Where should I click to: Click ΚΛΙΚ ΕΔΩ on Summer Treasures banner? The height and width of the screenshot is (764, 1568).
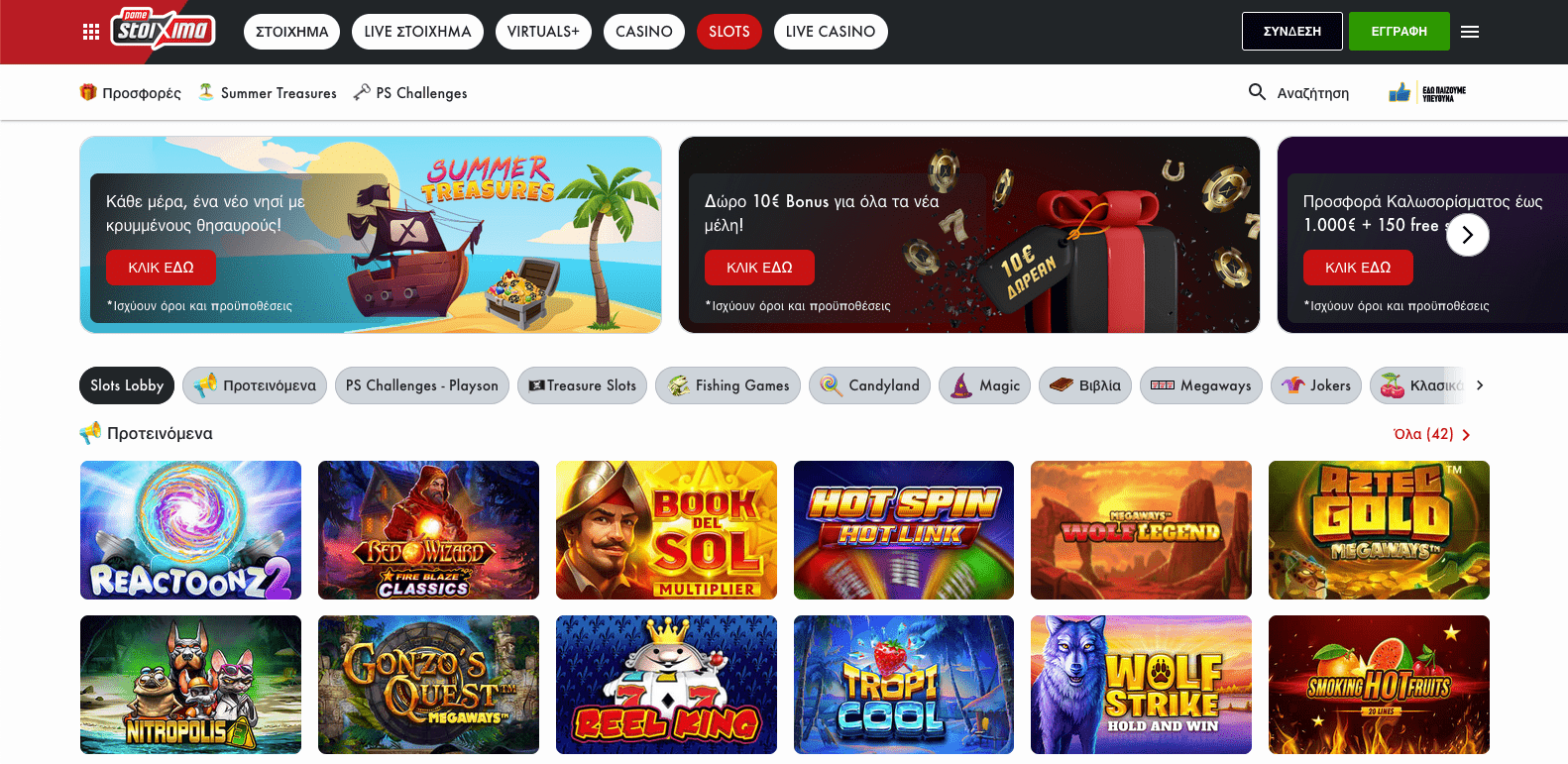tap(161, 268)
